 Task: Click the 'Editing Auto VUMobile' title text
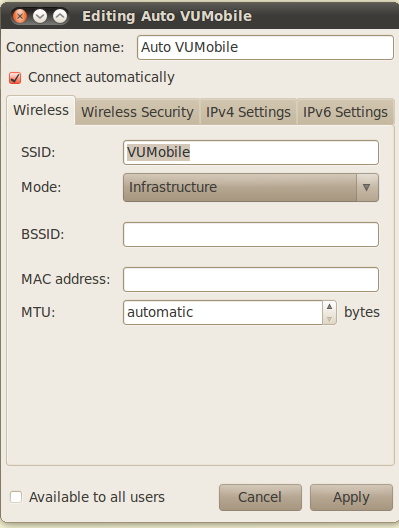coord(167,16)
